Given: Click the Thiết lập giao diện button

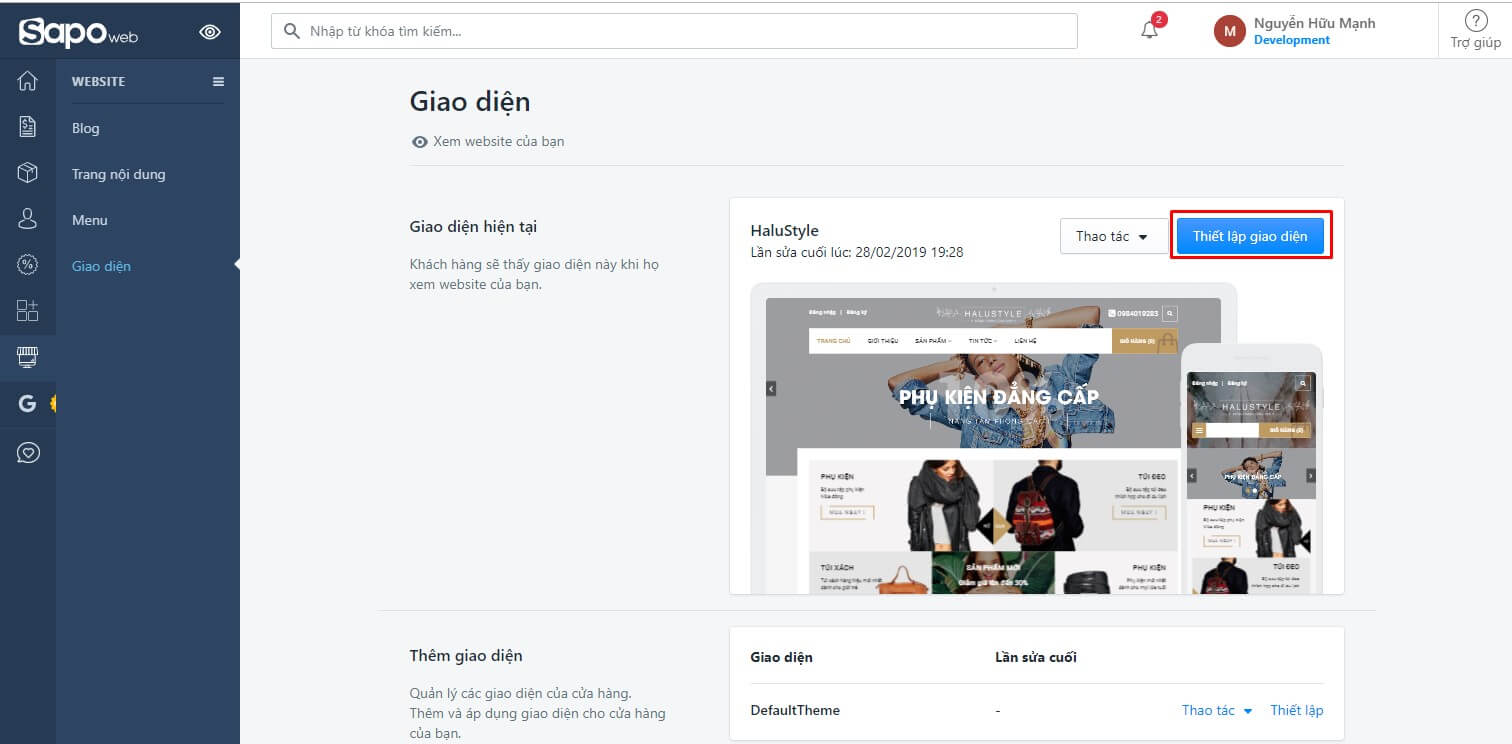Looking at the screenshot, I should point(1250,237).
